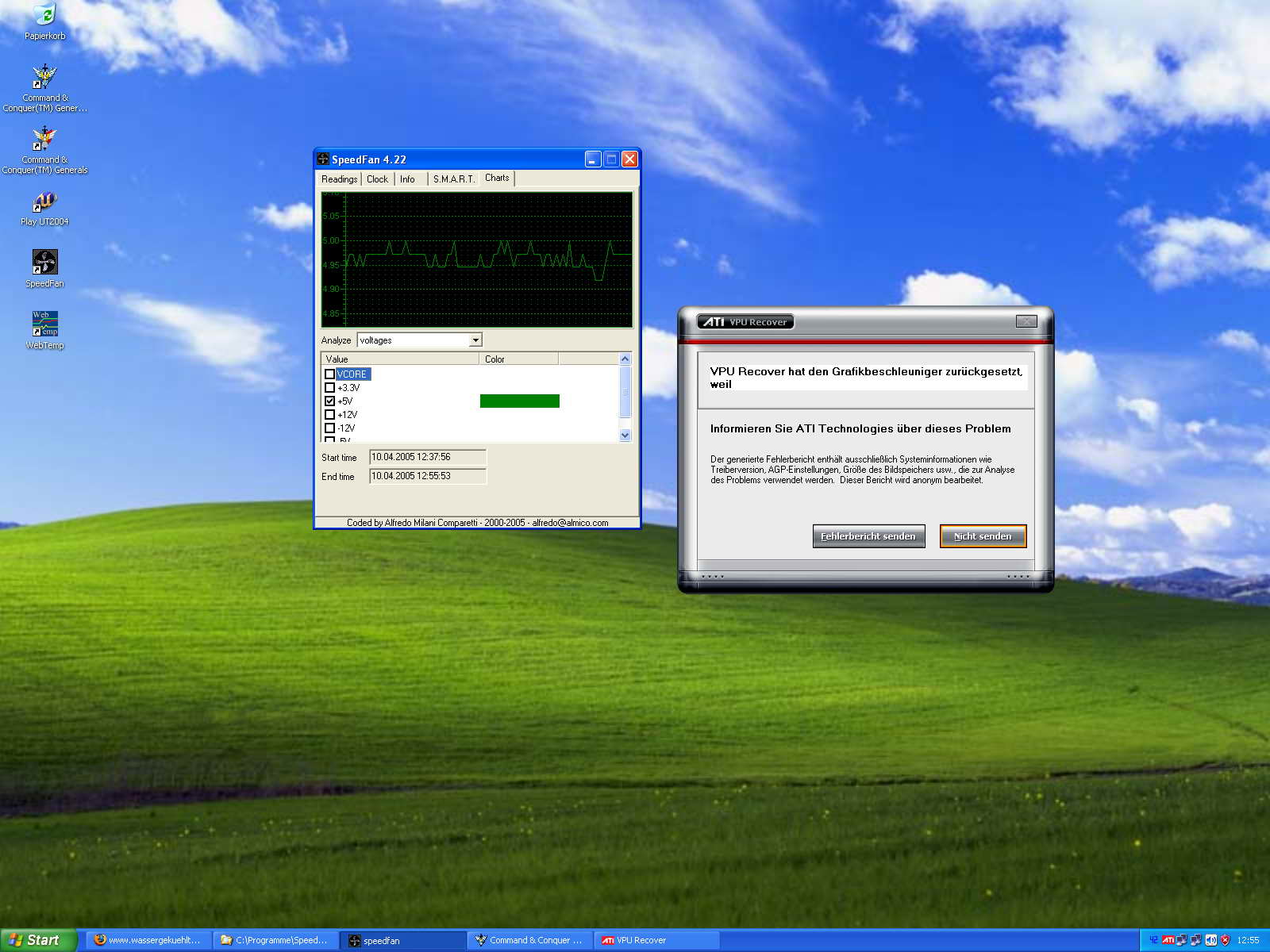Switch to speedfan taskbar button
The image size is (1270, 952).
[x=403, y=940]
